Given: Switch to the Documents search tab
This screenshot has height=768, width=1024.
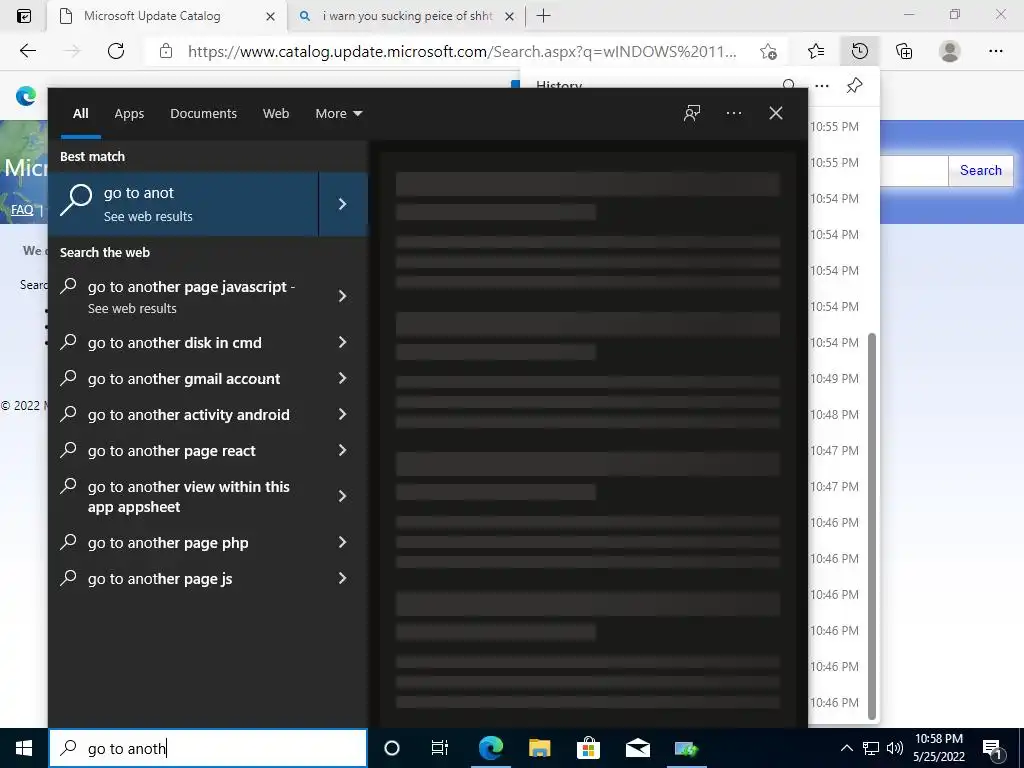Looking at the screenshot, I should (203, 113).
